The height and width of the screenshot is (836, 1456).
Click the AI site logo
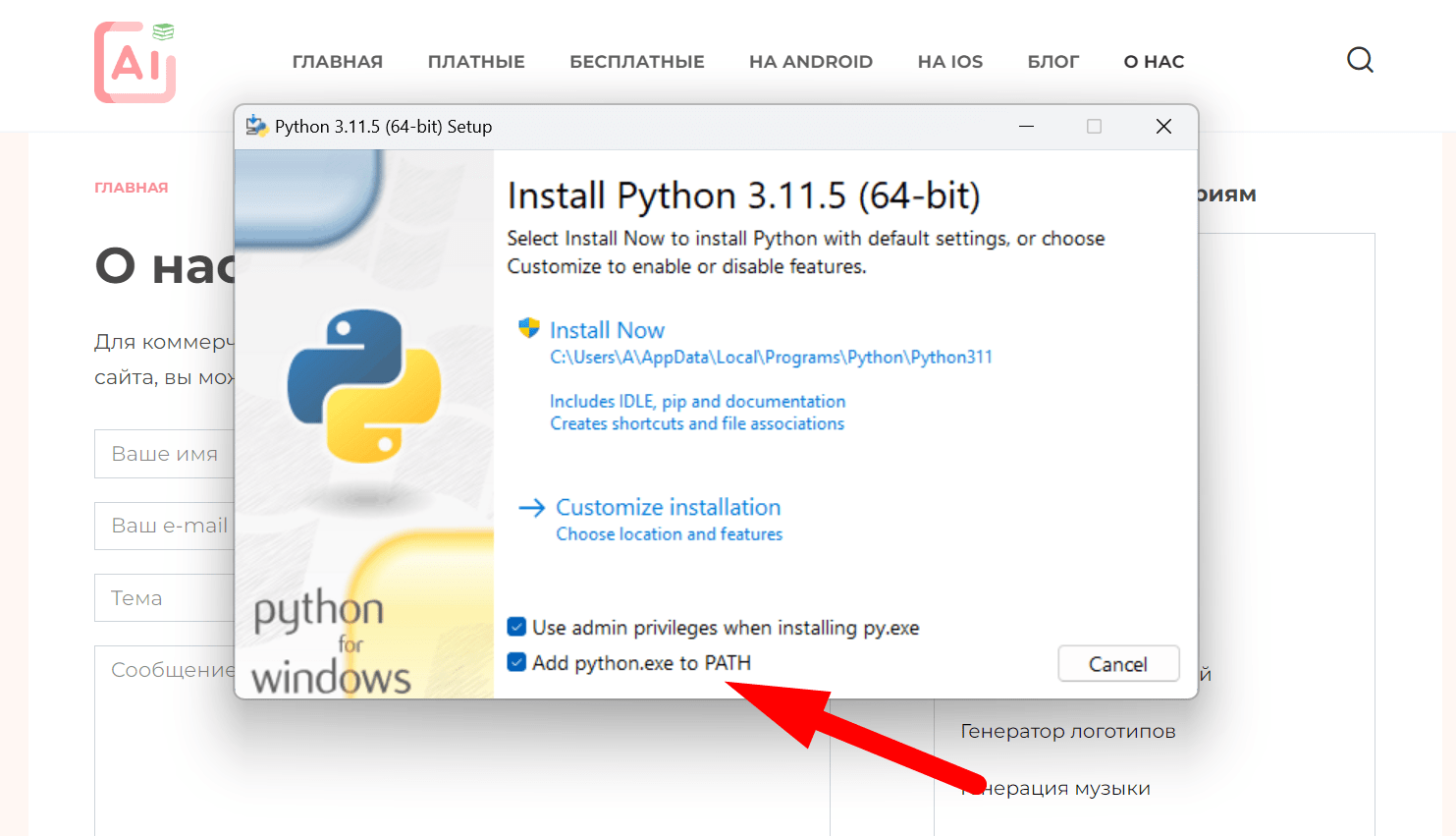pos(135,63)
